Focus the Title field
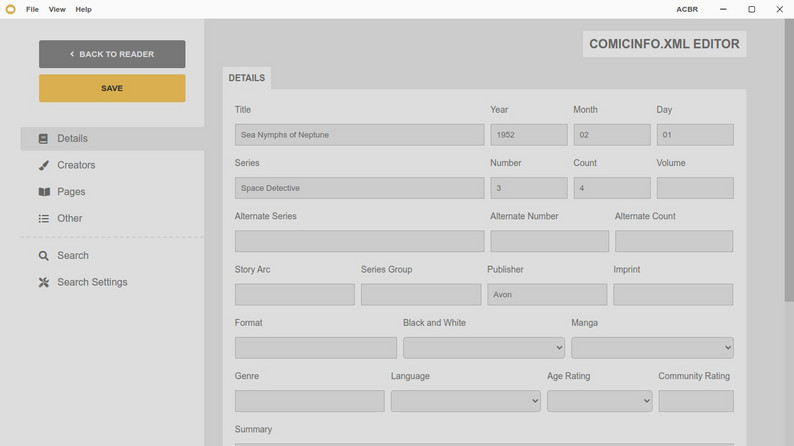Viewport: 794px width, 446px height. click(360, 135)
